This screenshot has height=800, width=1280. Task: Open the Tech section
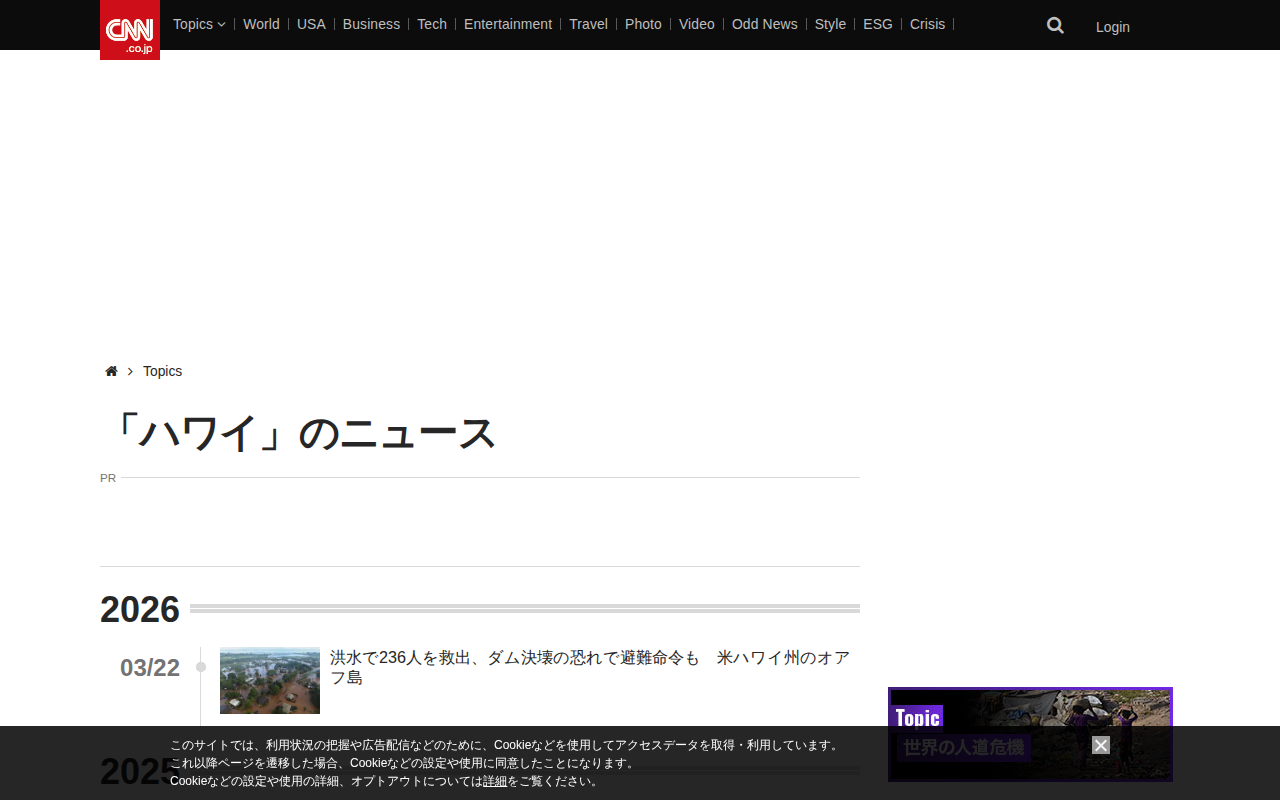pos(432,24)
